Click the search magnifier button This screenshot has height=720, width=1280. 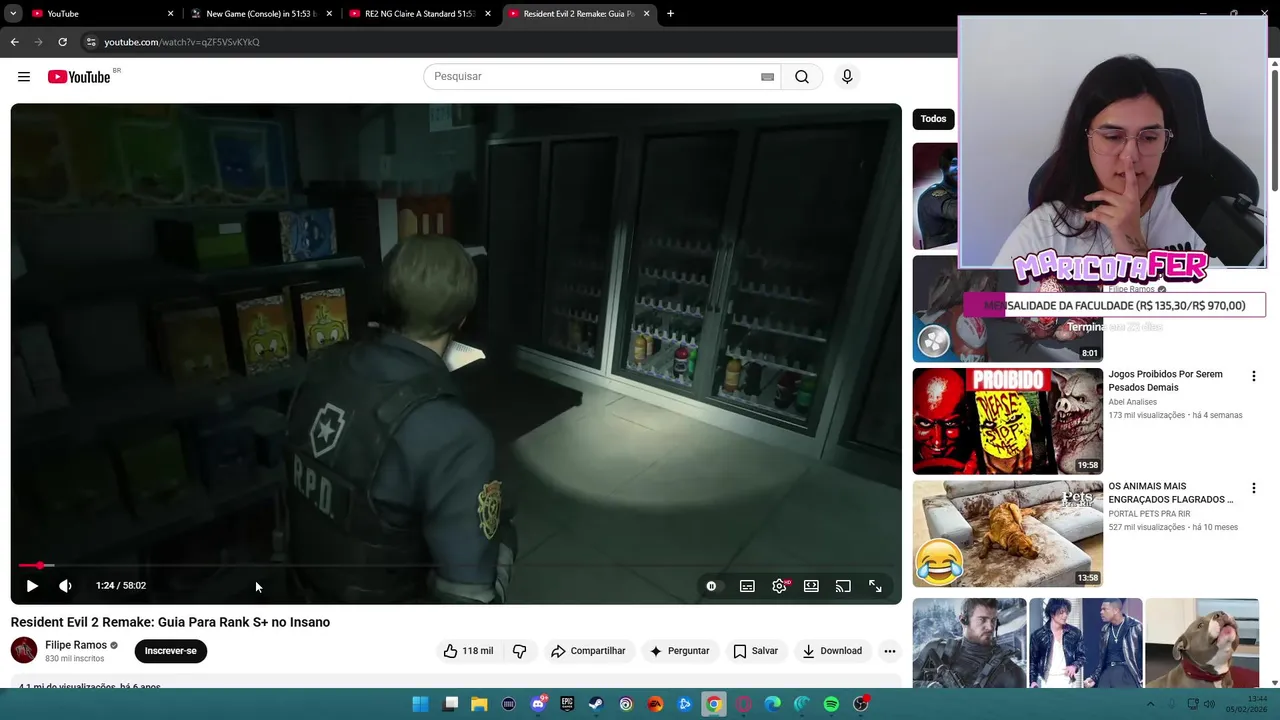pyautogui.click(x=802, y=77)
